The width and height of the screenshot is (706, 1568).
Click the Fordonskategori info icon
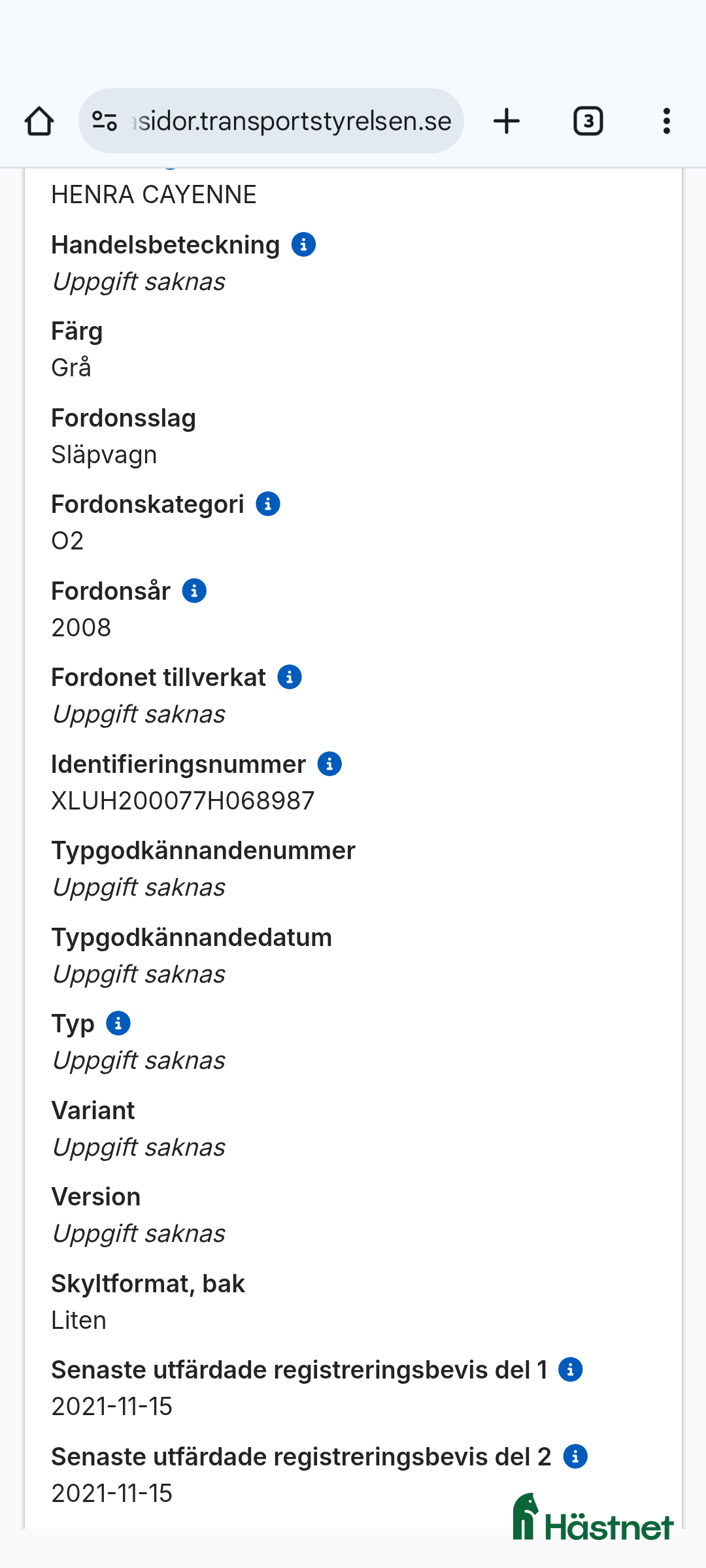coord(267,504)
